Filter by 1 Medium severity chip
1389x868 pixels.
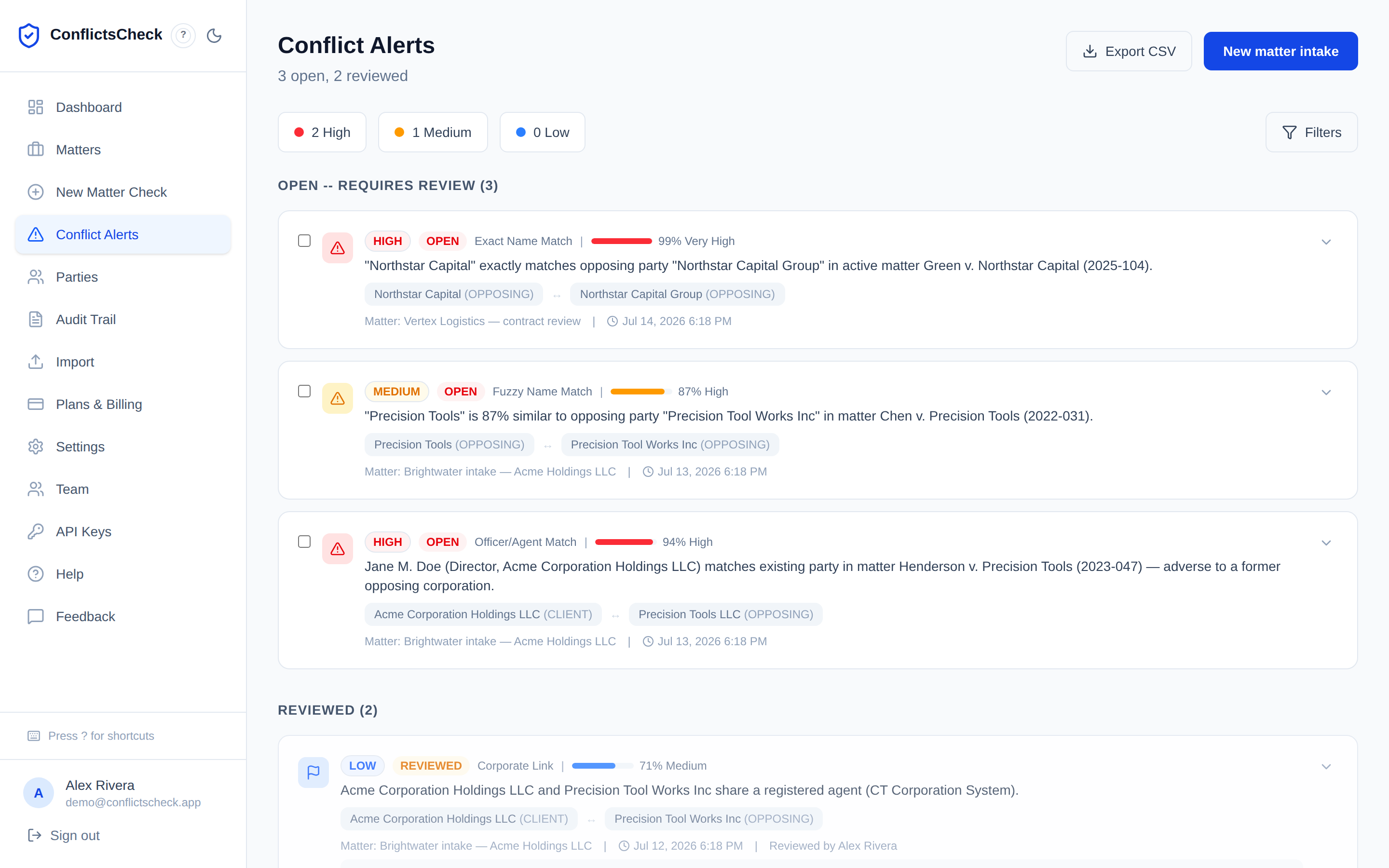pyautogui.click(x=433, y=133)
